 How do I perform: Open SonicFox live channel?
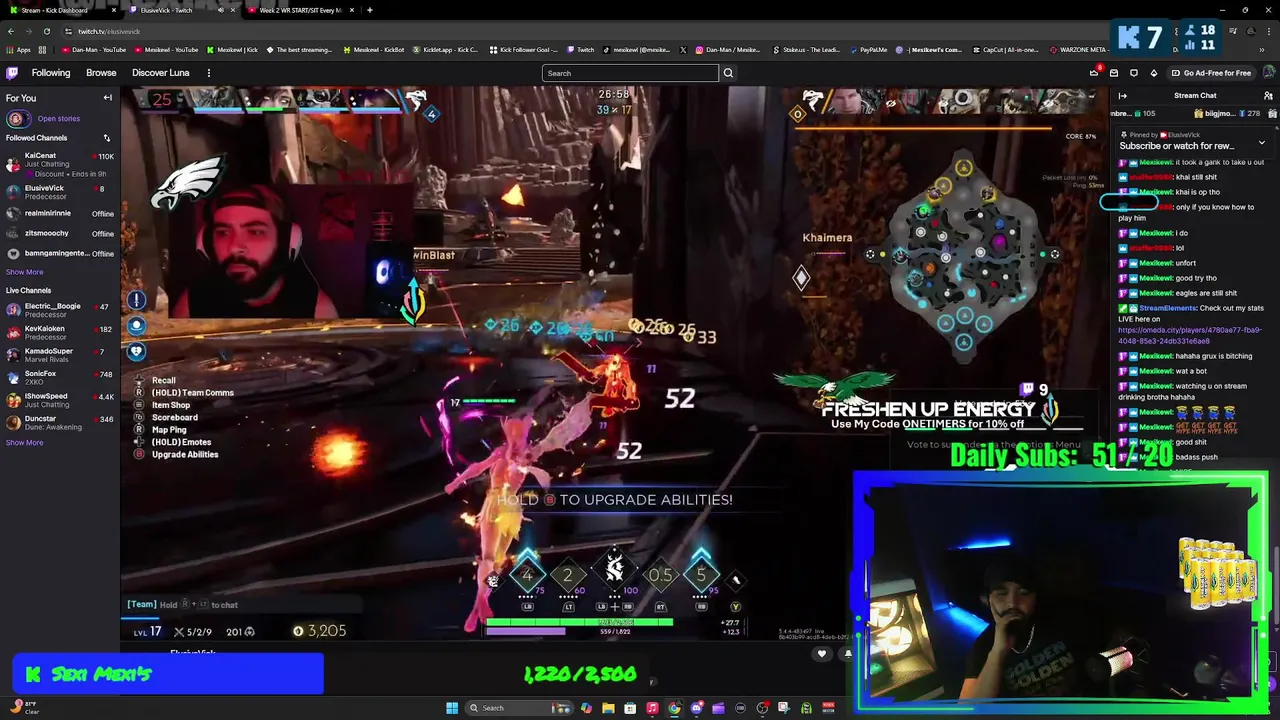60,377
